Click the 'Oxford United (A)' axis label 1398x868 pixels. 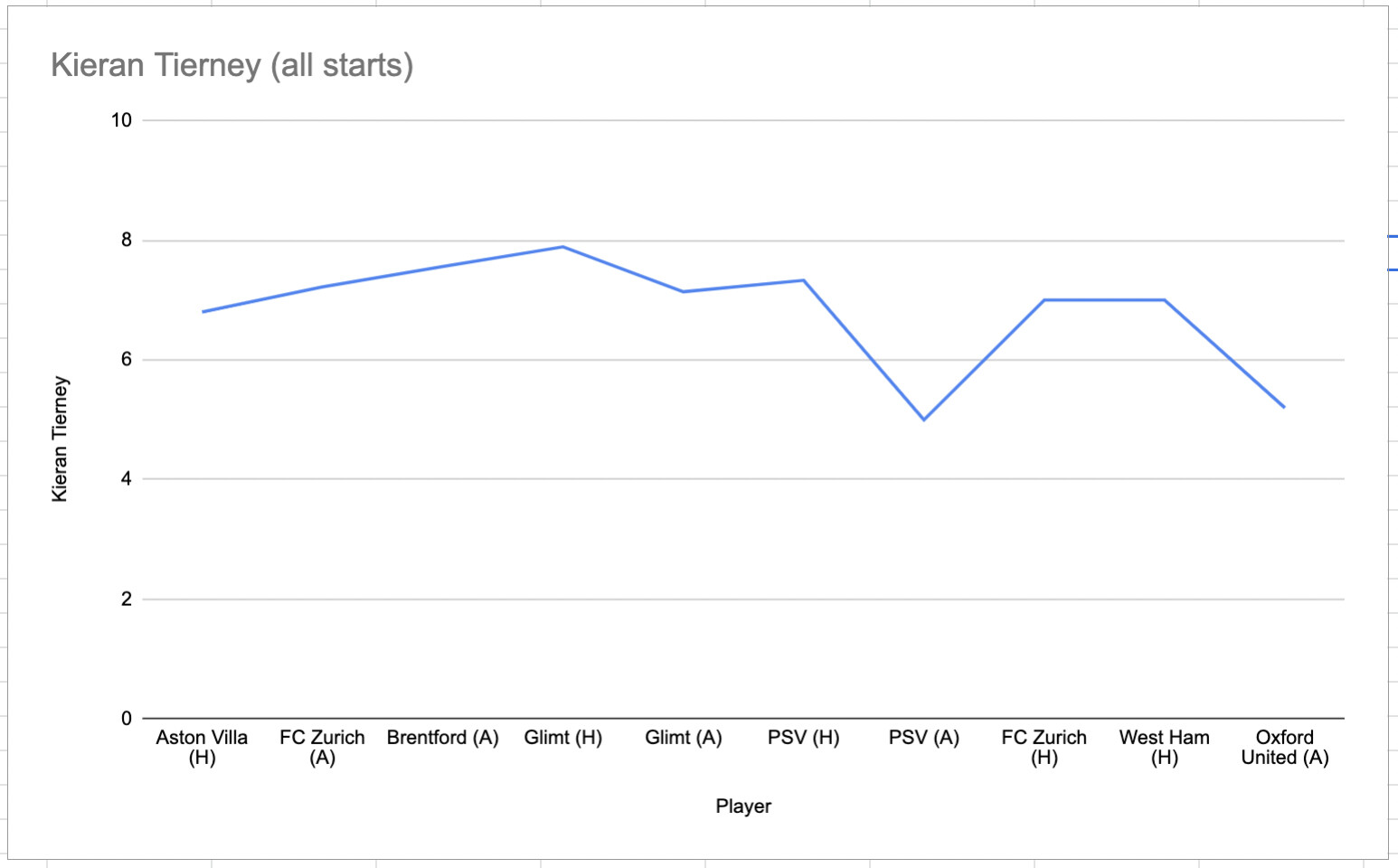point(1284,748)
